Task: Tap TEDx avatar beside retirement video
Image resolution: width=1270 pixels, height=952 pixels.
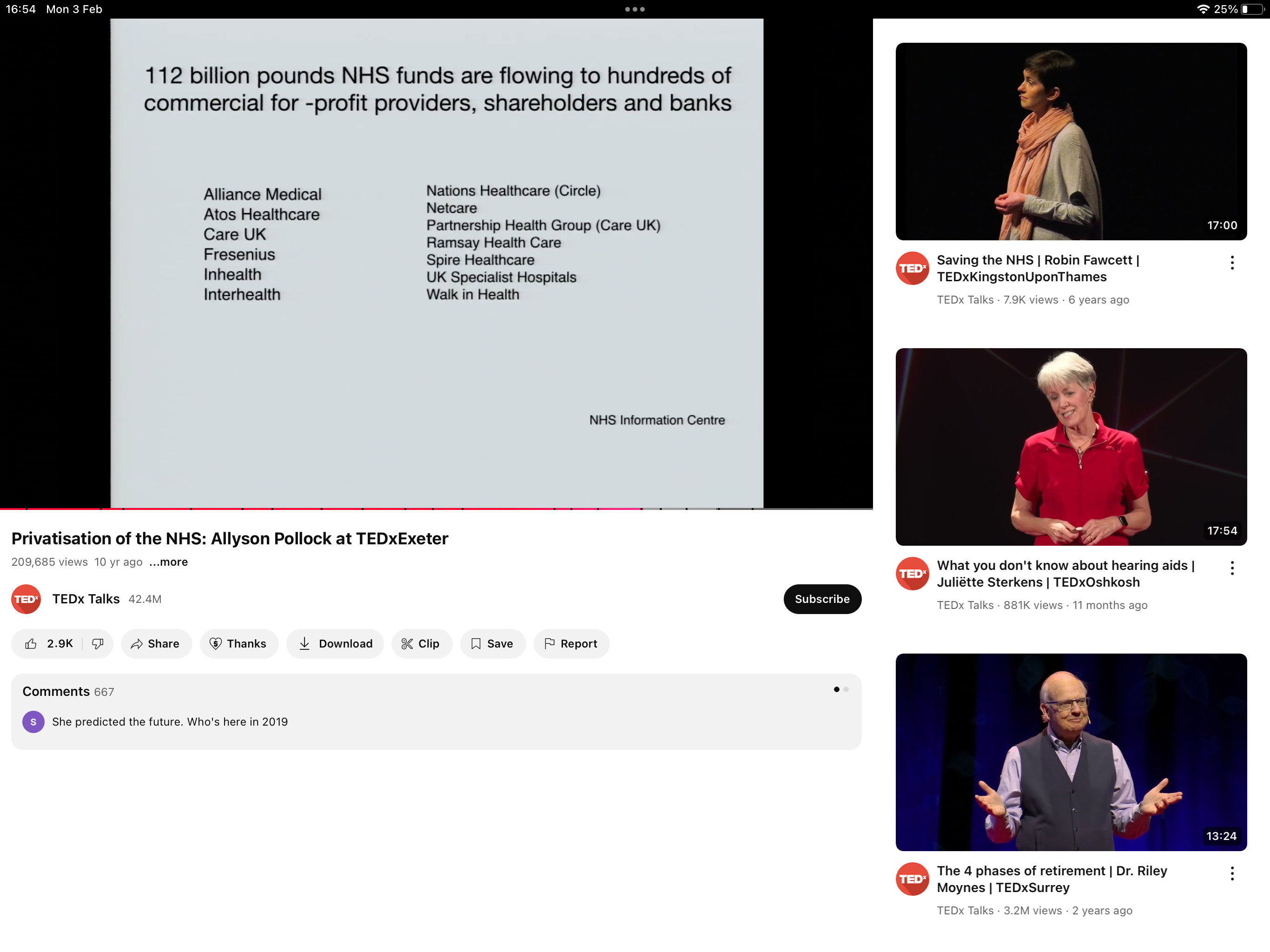Action: [913, 879]
